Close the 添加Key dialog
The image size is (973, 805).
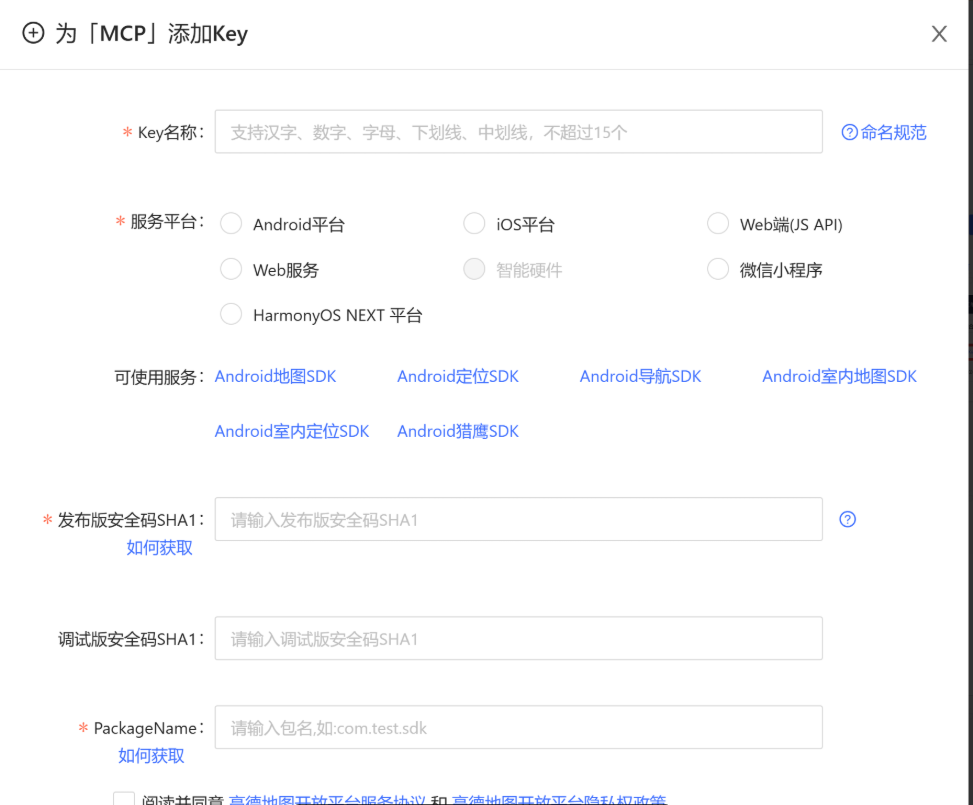[938, 33]
